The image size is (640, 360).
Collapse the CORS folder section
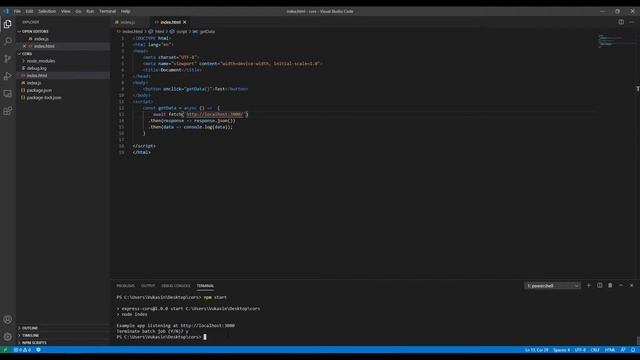[27, 53]
